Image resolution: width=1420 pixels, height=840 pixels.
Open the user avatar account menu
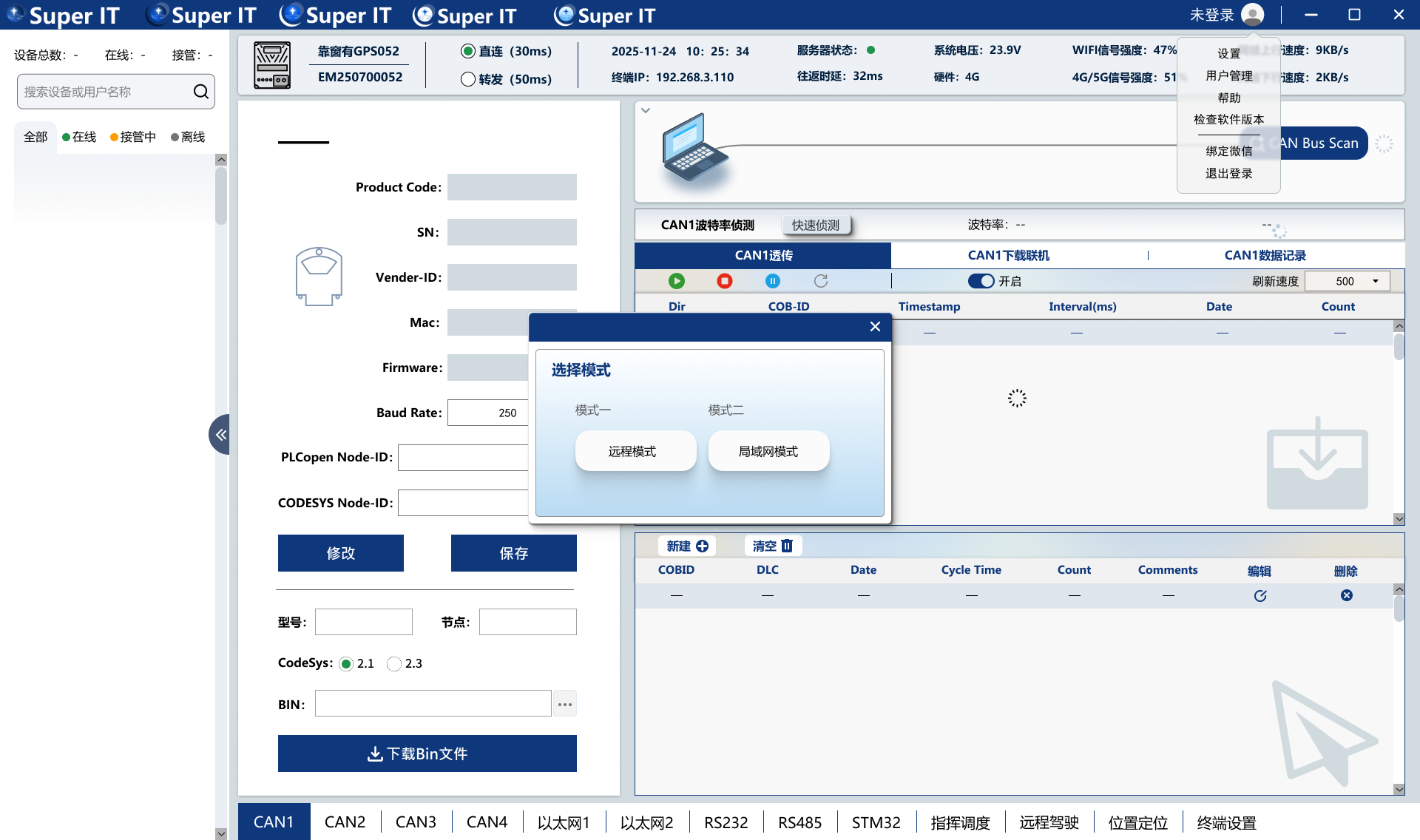click(x=1252, y=15)
